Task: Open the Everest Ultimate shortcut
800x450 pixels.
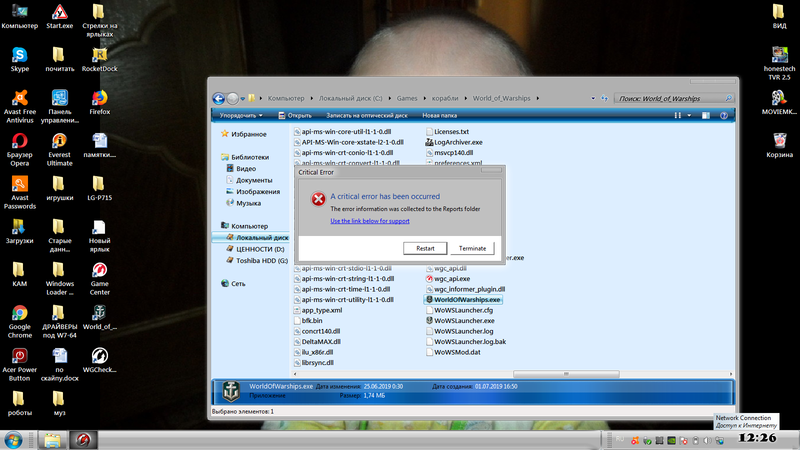Action: (60, 149)
